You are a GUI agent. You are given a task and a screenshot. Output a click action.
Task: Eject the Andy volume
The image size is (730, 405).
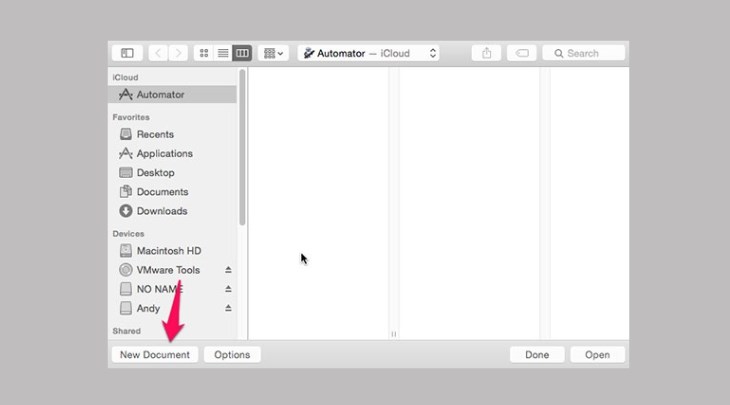click(x=228, y=308)
